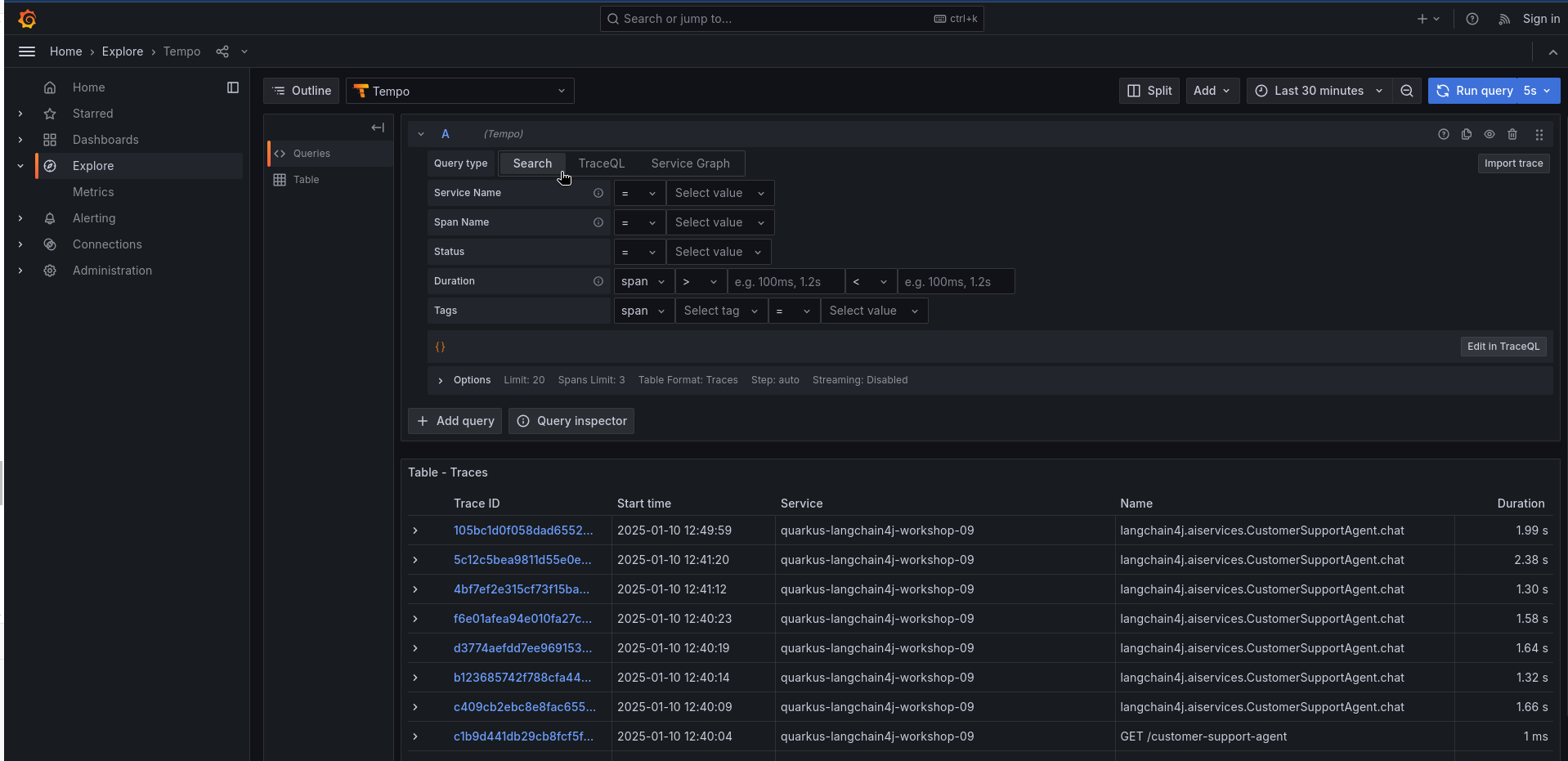1568x761 pixels.
Task: Expand the Options section
Action: (464, 380)
